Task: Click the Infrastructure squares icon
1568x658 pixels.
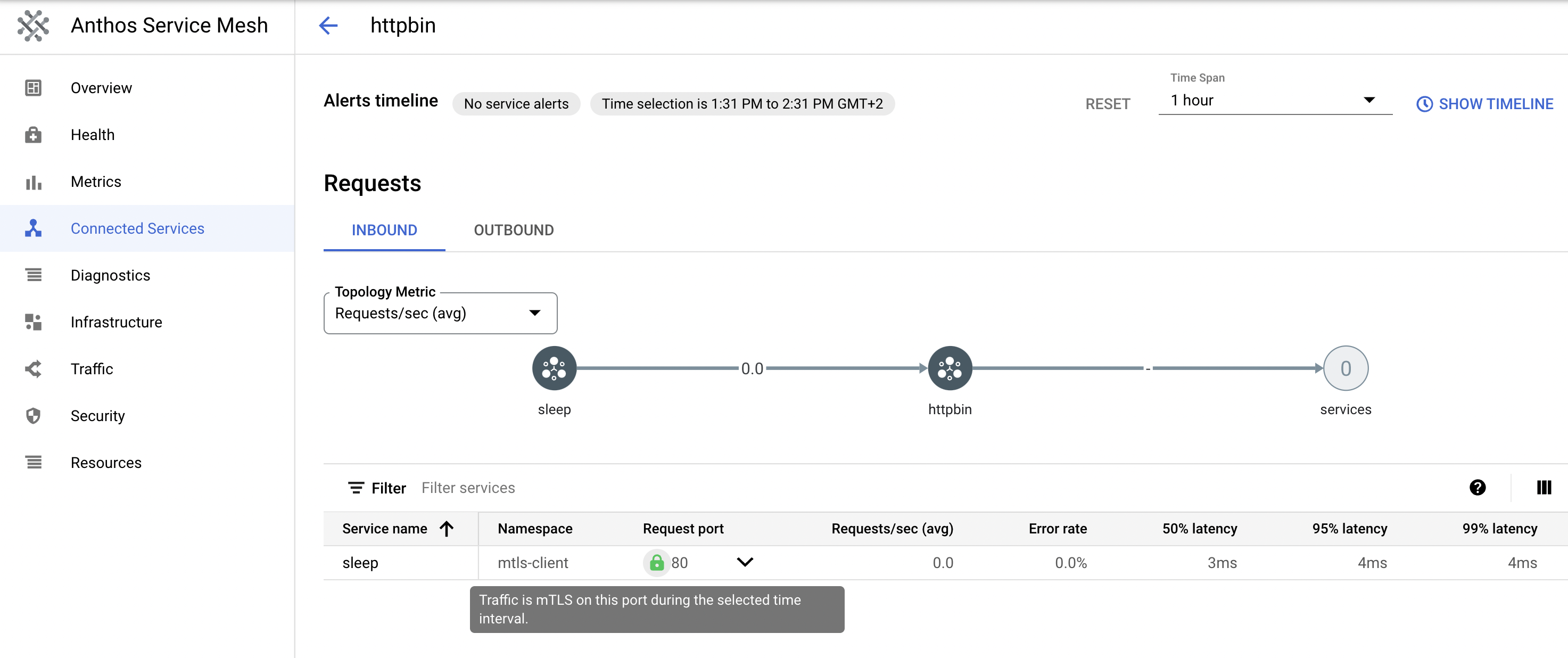Action: pyautogui.click(x=34, y=322)
